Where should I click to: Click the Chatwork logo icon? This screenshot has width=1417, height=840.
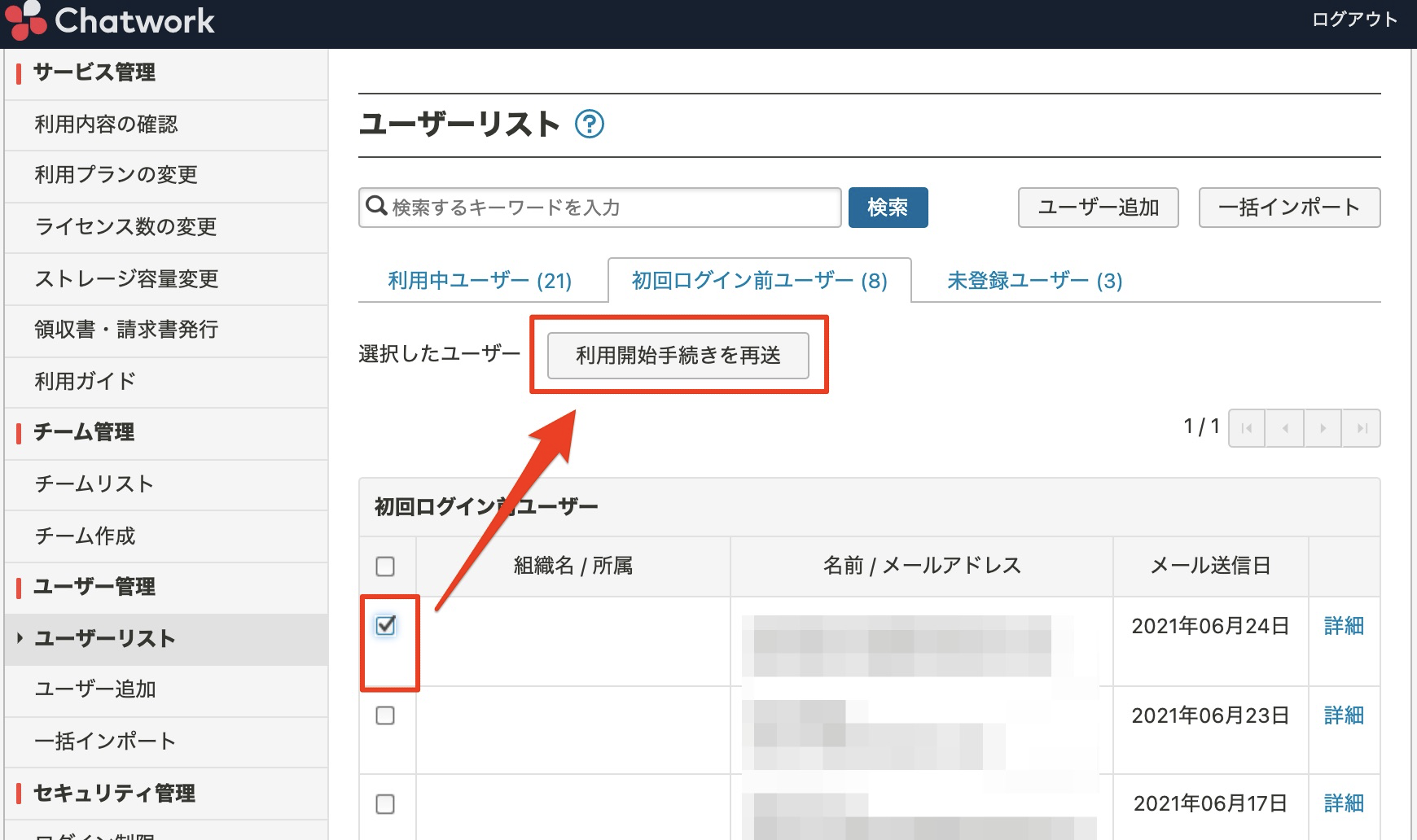[24, 20]
